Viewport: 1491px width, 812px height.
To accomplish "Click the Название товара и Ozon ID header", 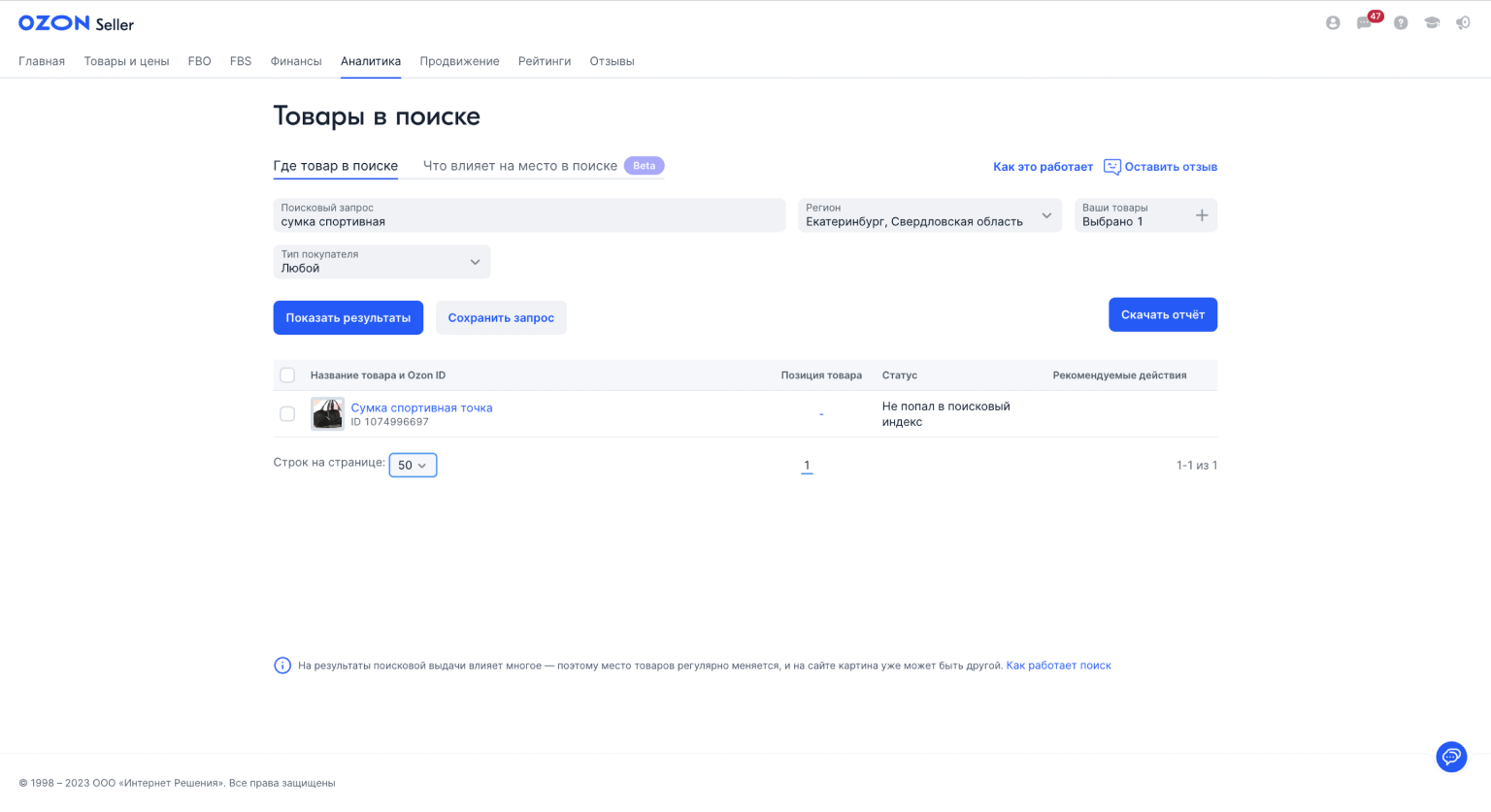I will point(378,375).
